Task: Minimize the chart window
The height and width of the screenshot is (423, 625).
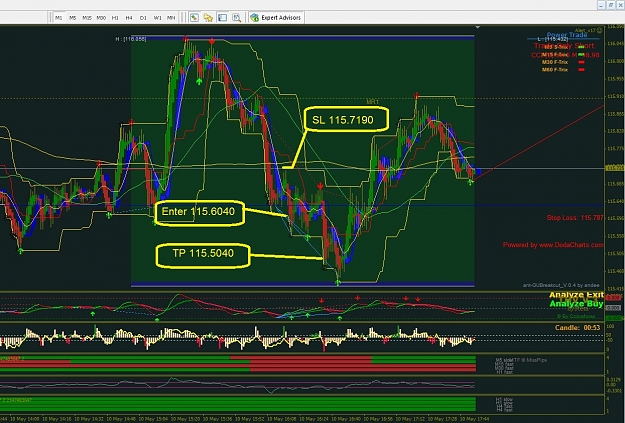Action: 602,5
